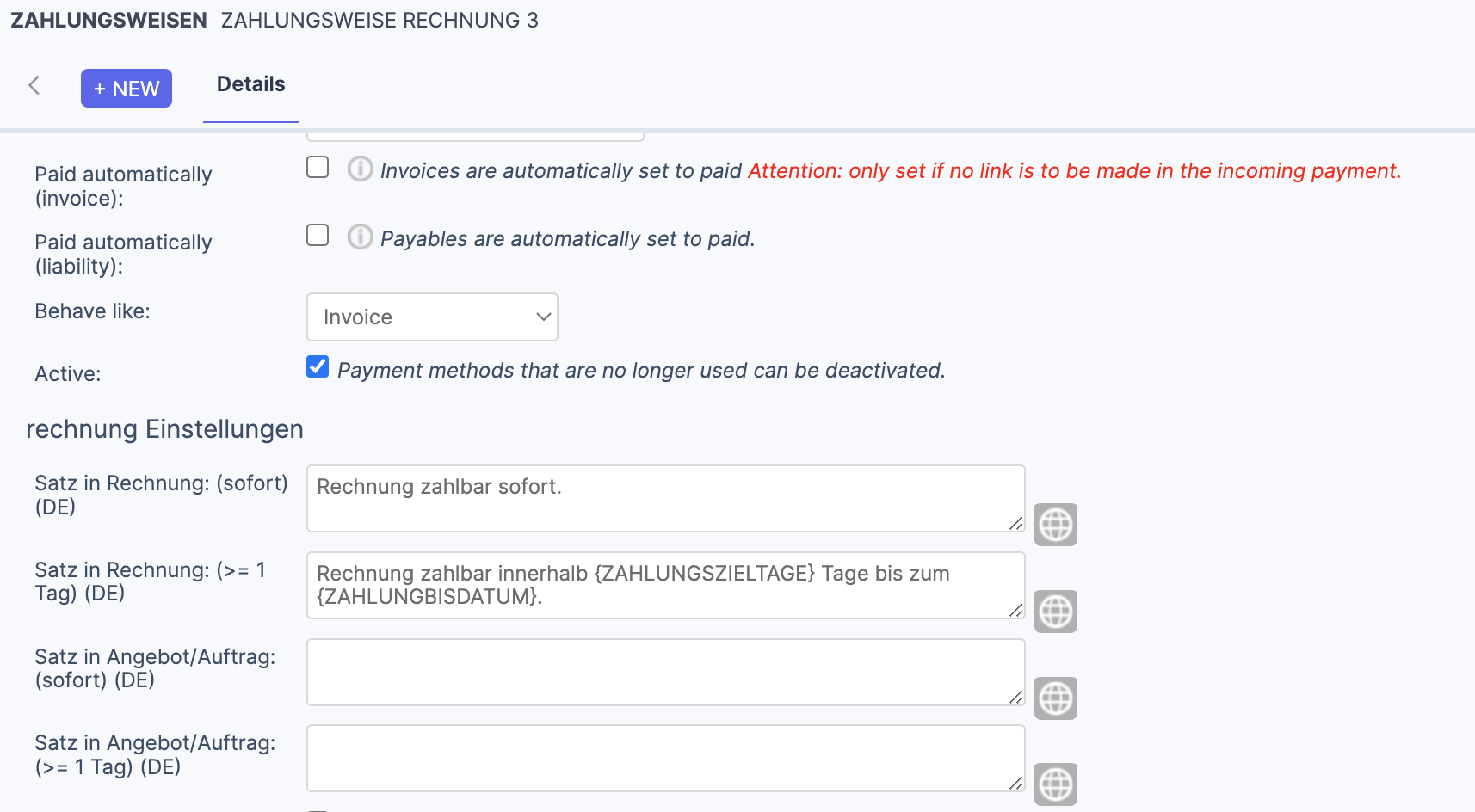Switch to the Details tab
This screenshot has height=812, width=1475.
click(251, 84)
